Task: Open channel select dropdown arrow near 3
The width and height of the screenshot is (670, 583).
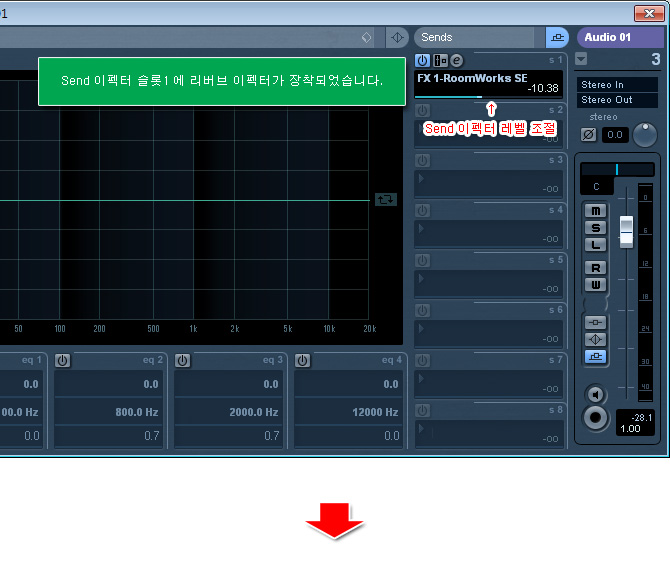Action: click(x=581, y=58)
